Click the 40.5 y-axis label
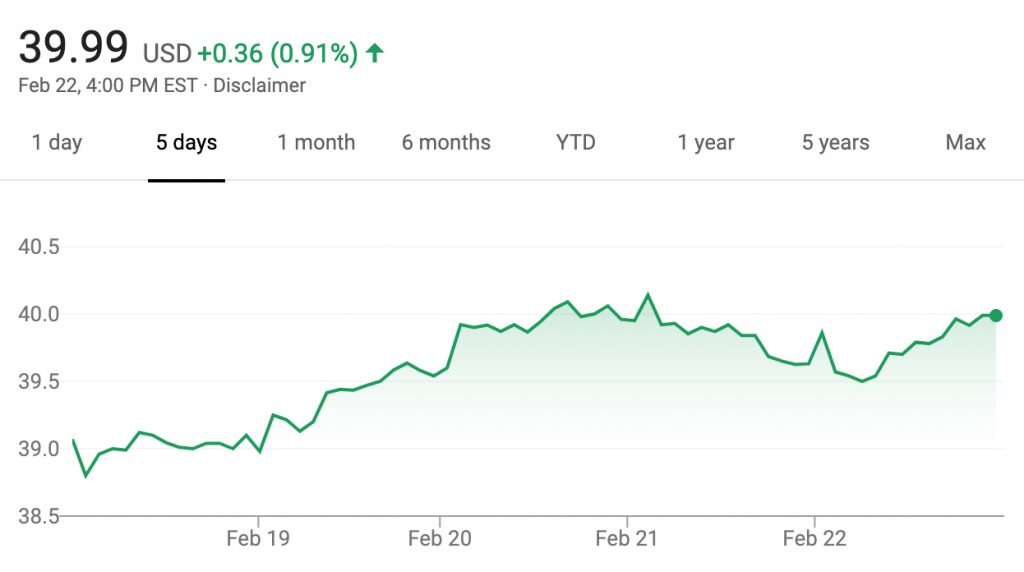The image size is (1024, 572). coord(39,247)
